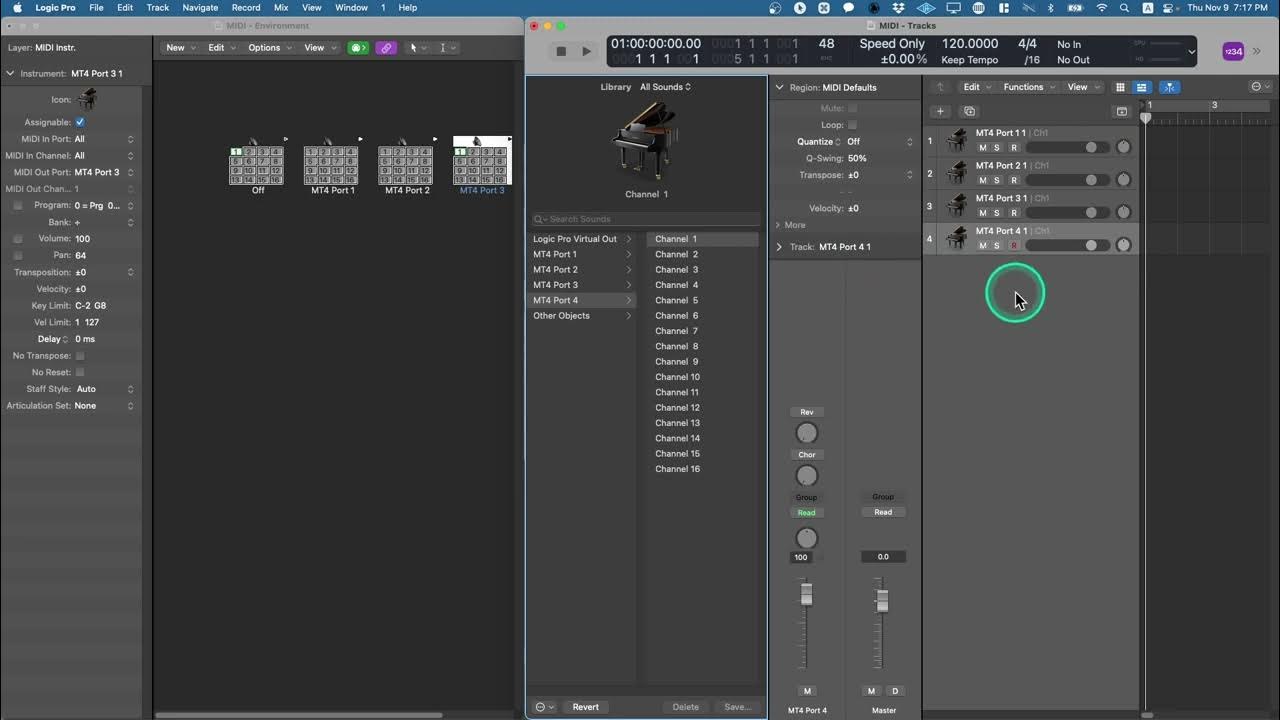This screenshot has height=720, width=1280.
Task: Mute track MT4 Port 1 1
Action: pos(983,148)
